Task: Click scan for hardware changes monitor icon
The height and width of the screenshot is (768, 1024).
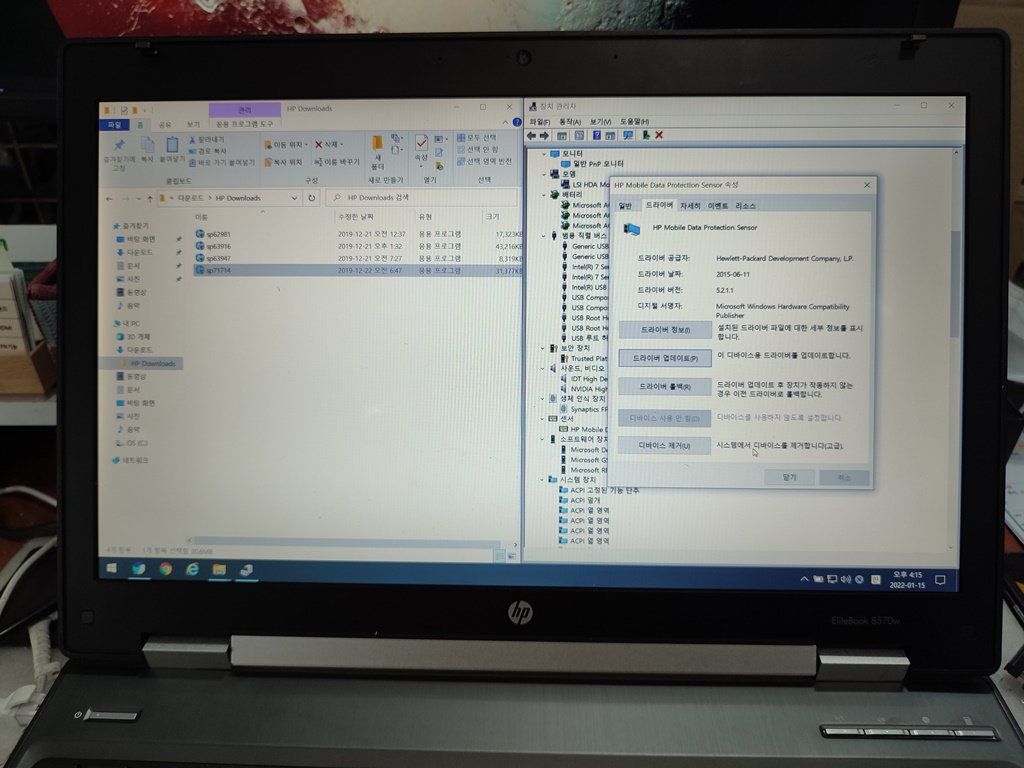Action: (x=628, y=135)
